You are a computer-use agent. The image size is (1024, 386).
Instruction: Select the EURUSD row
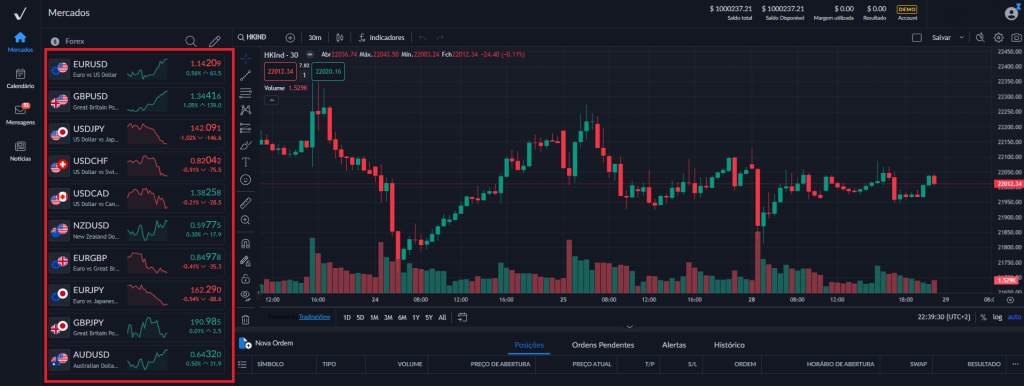(x=136, y=69)
